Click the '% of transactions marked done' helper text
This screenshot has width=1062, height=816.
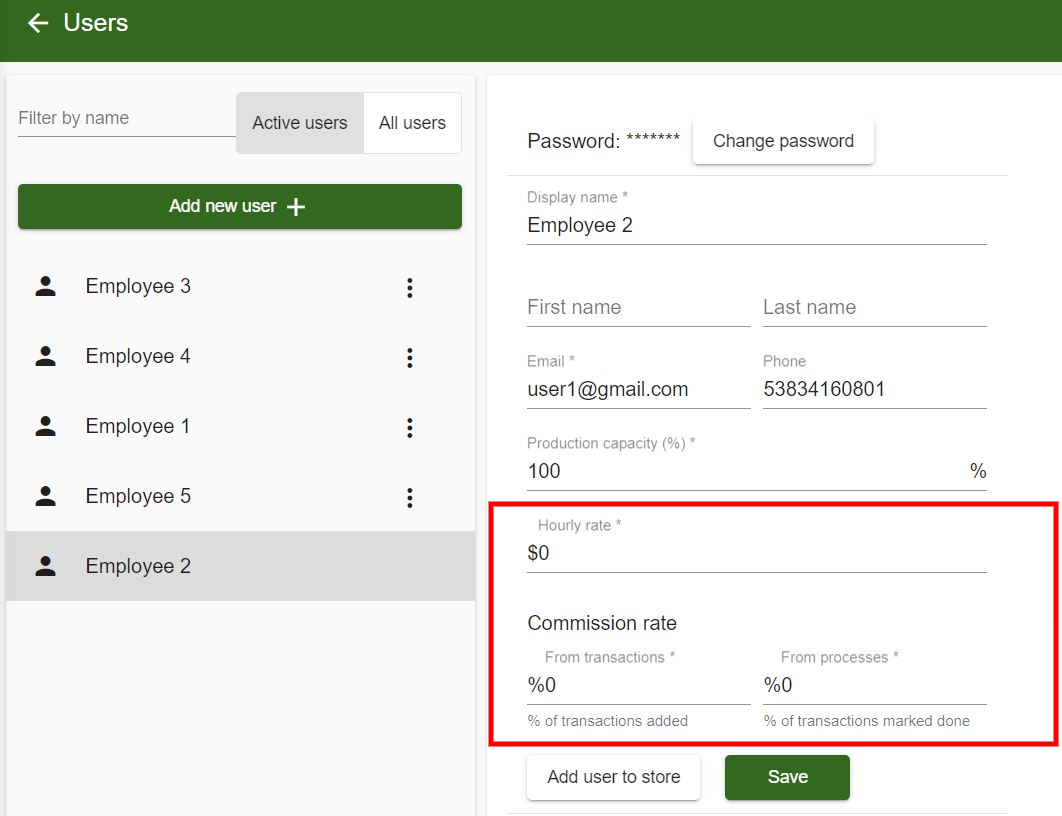point(866,721)
